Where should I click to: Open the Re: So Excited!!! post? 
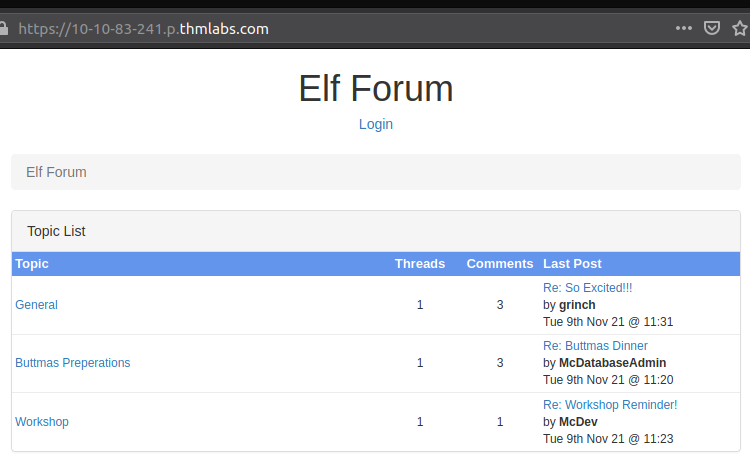click(587, 288)
